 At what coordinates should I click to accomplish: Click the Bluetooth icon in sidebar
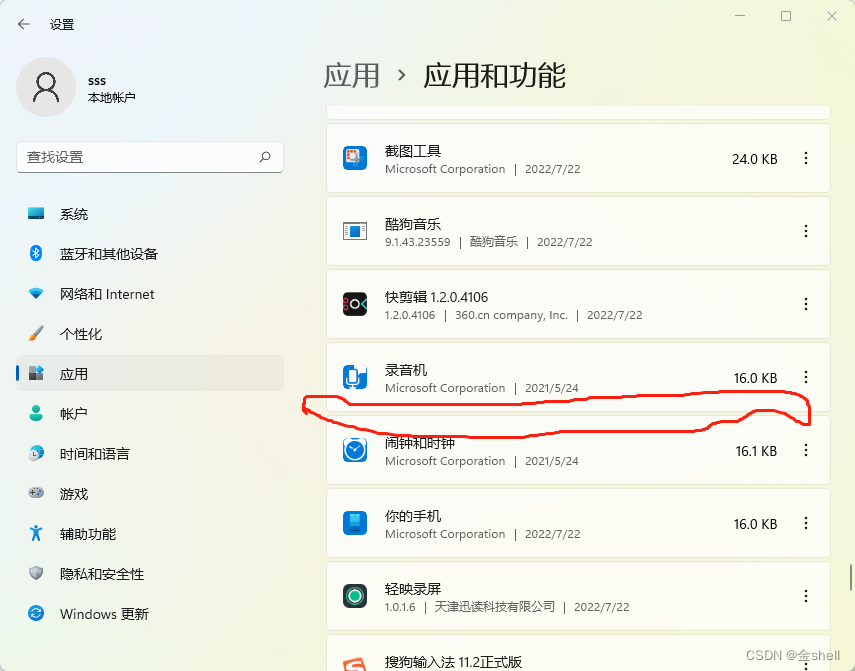click(36, 253)
